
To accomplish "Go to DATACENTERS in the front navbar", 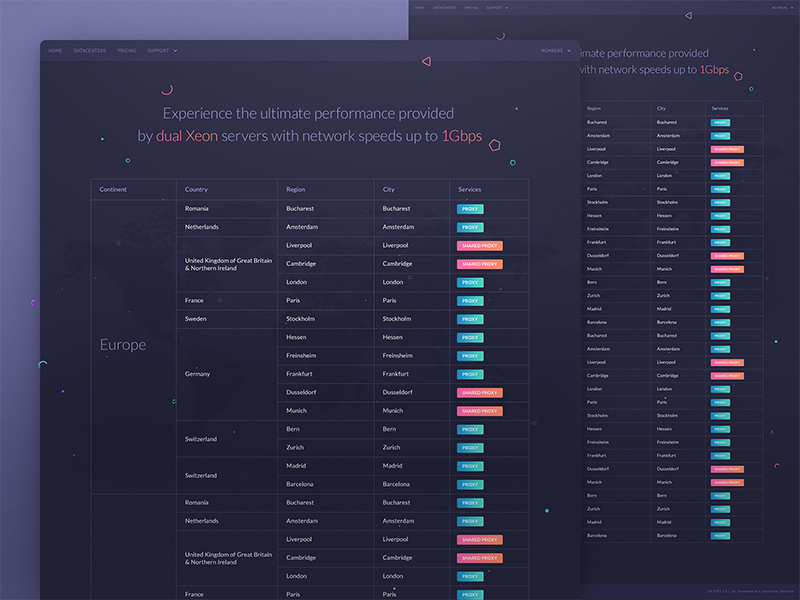I will 89,50.
